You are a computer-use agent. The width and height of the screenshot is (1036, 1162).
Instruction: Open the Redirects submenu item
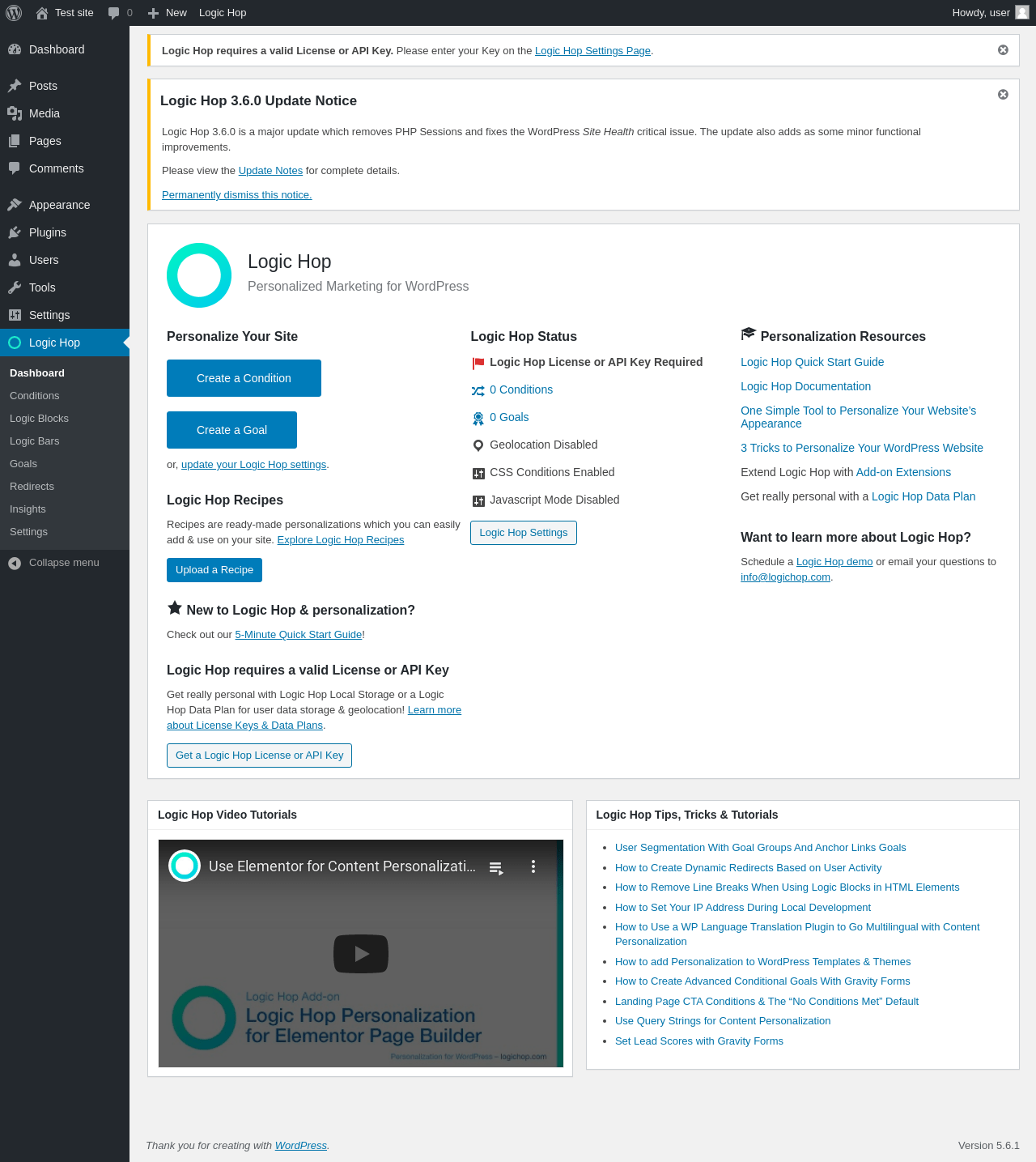[x=32, y=487]
